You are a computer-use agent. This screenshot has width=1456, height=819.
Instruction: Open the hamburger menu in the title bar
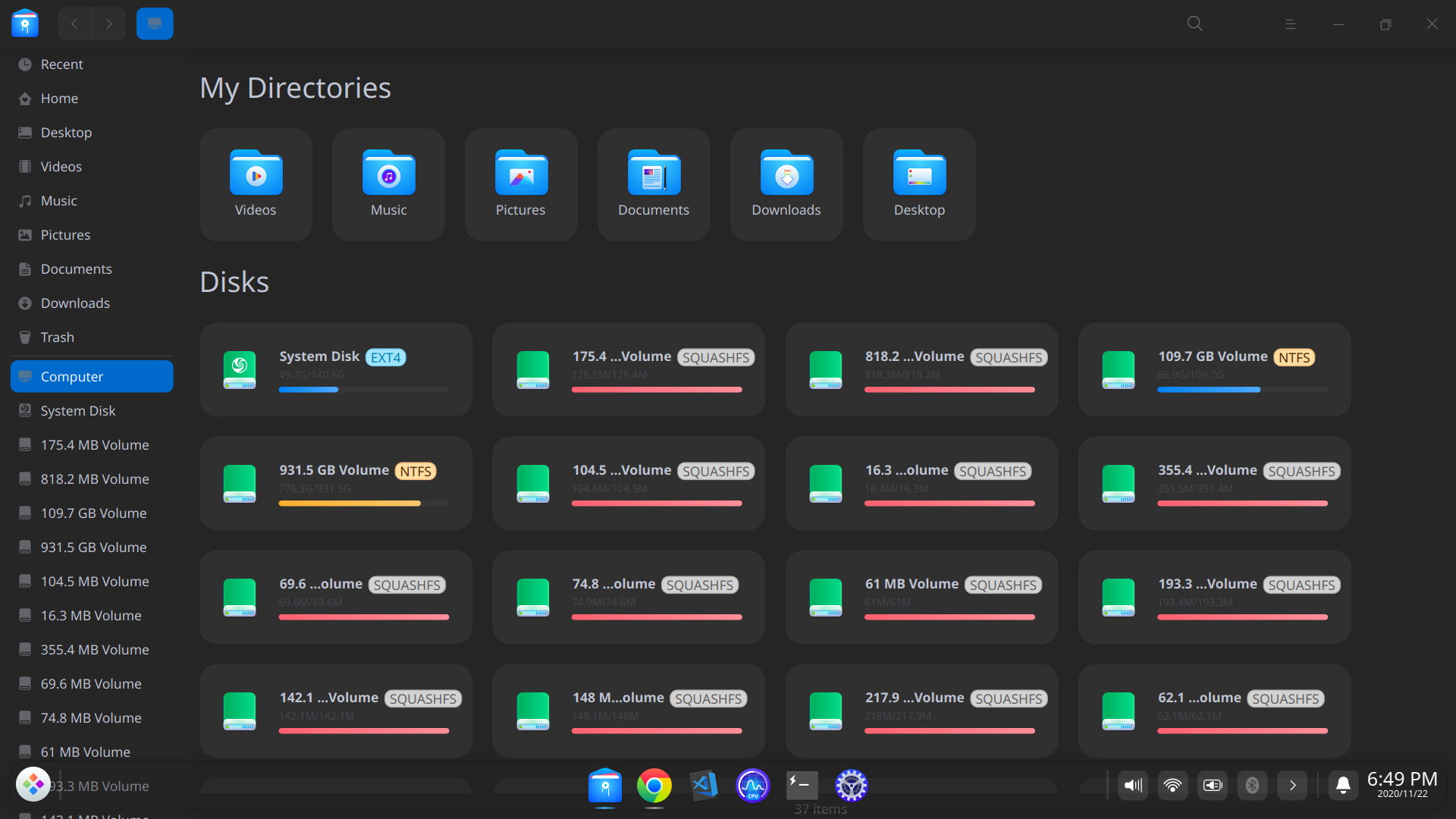click(x=1291, y=24)
